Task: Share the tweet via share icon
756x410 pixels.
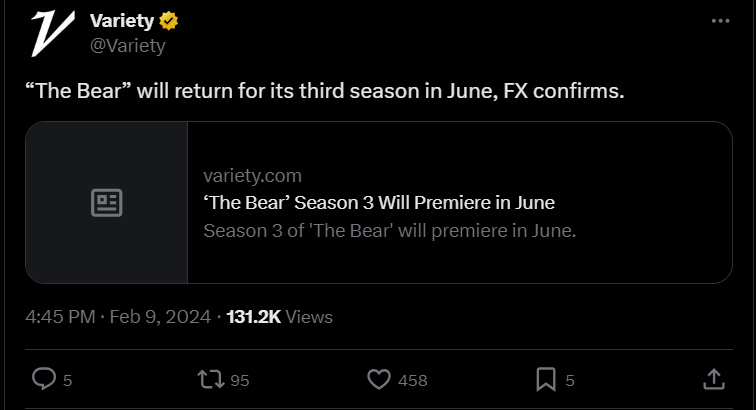Action: [x=713, y=379]
